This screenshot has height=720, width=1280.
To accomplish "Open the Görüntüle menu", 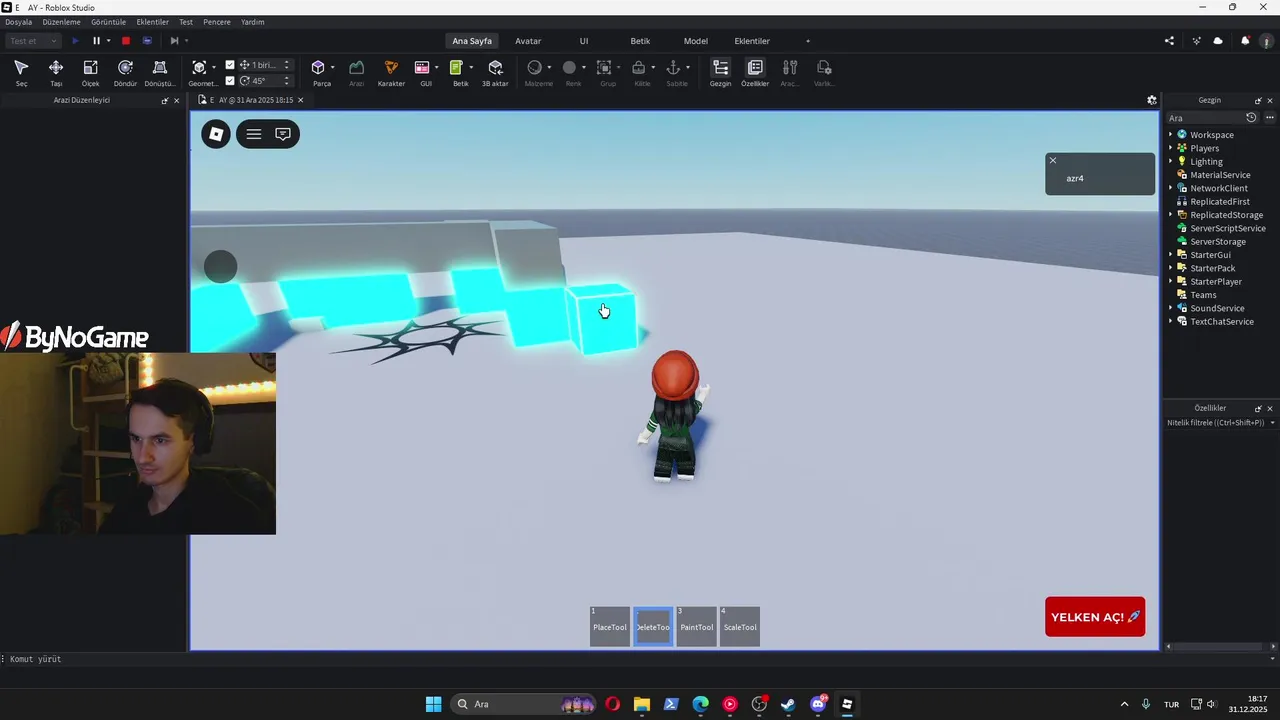I will coord(108,22).
